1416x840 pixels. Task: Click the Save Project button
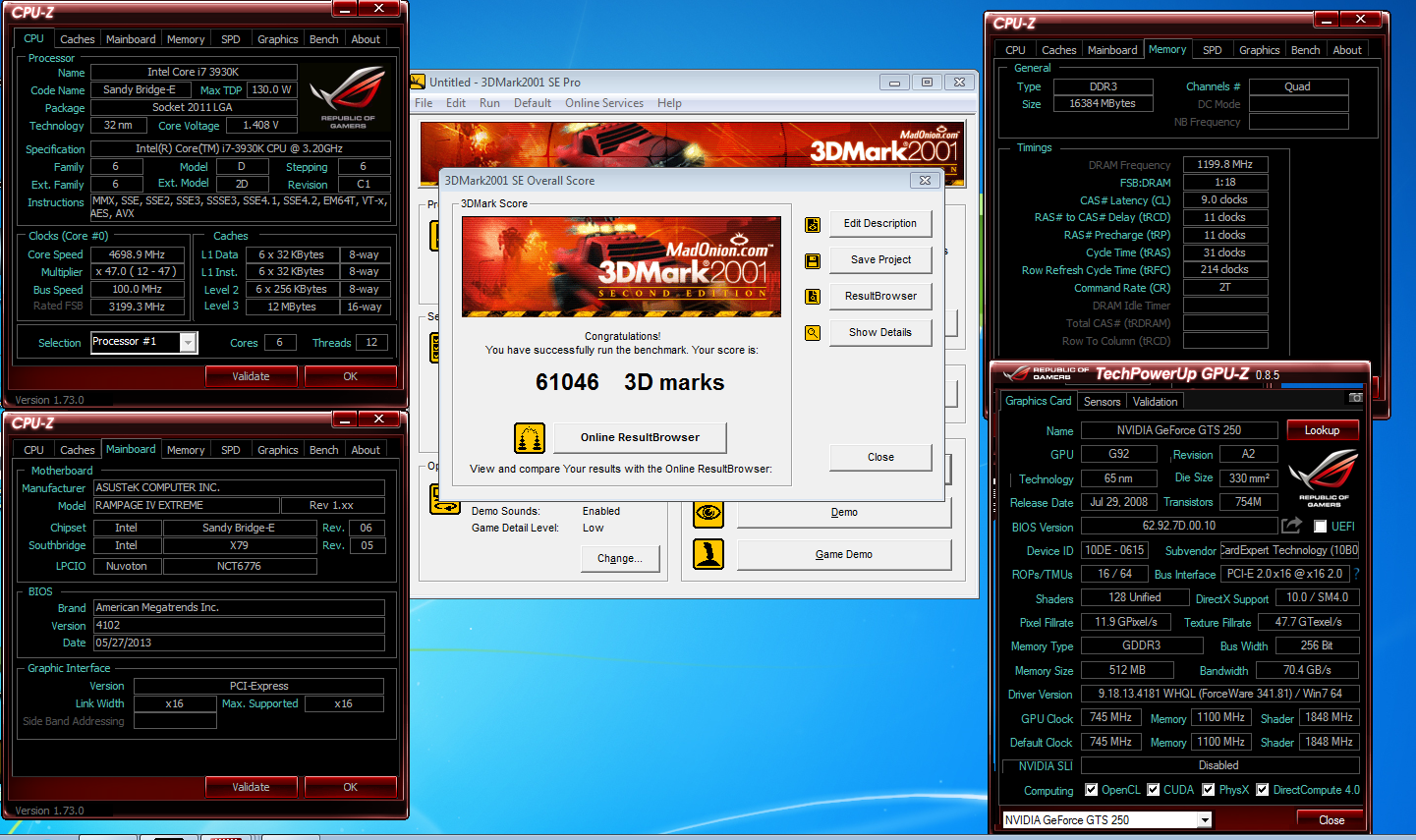coord(880,260)
